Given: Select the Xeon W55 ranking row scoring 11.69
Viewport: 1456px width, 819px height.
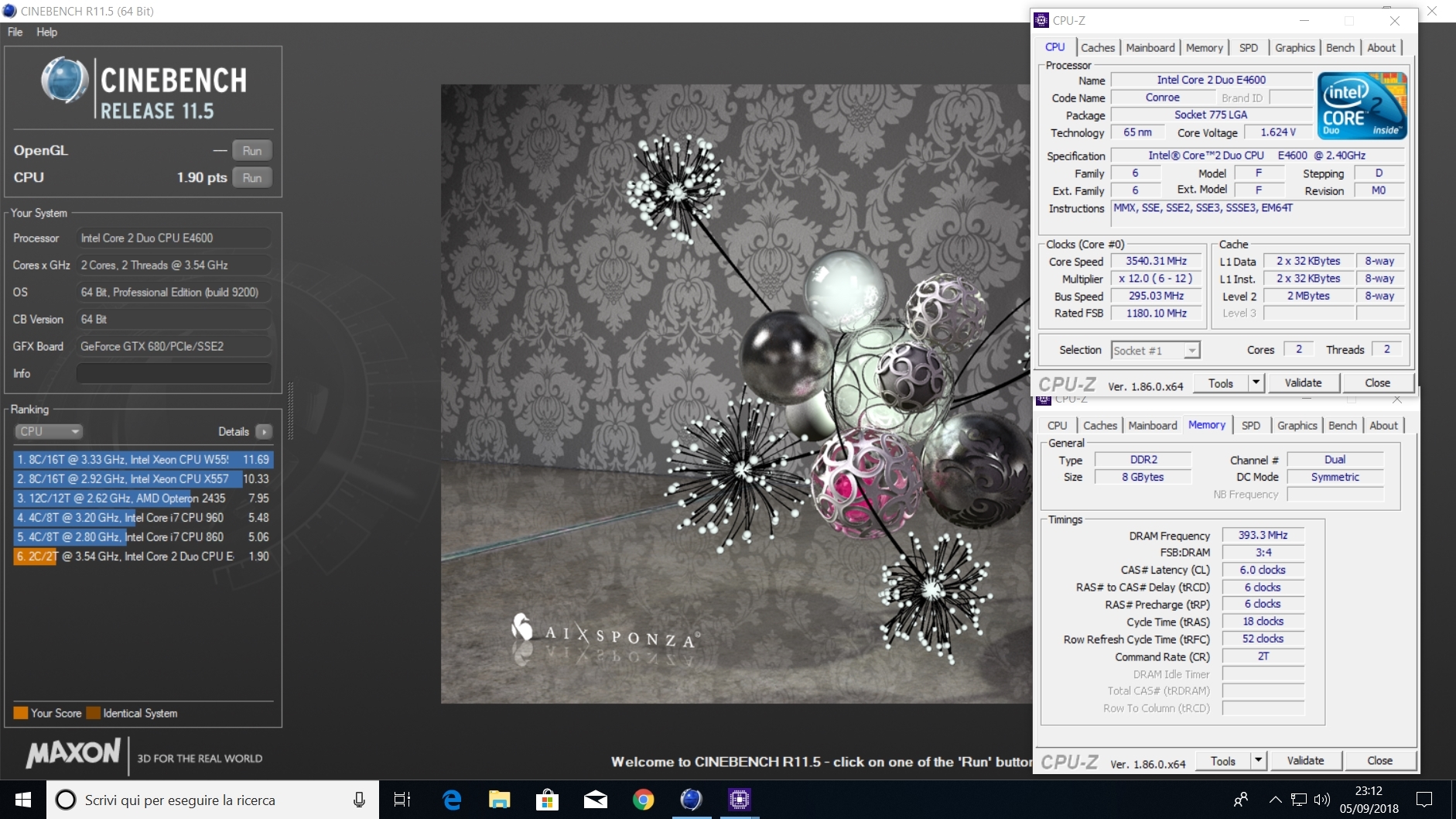Looking at the screenshot, I should [143, 459].
